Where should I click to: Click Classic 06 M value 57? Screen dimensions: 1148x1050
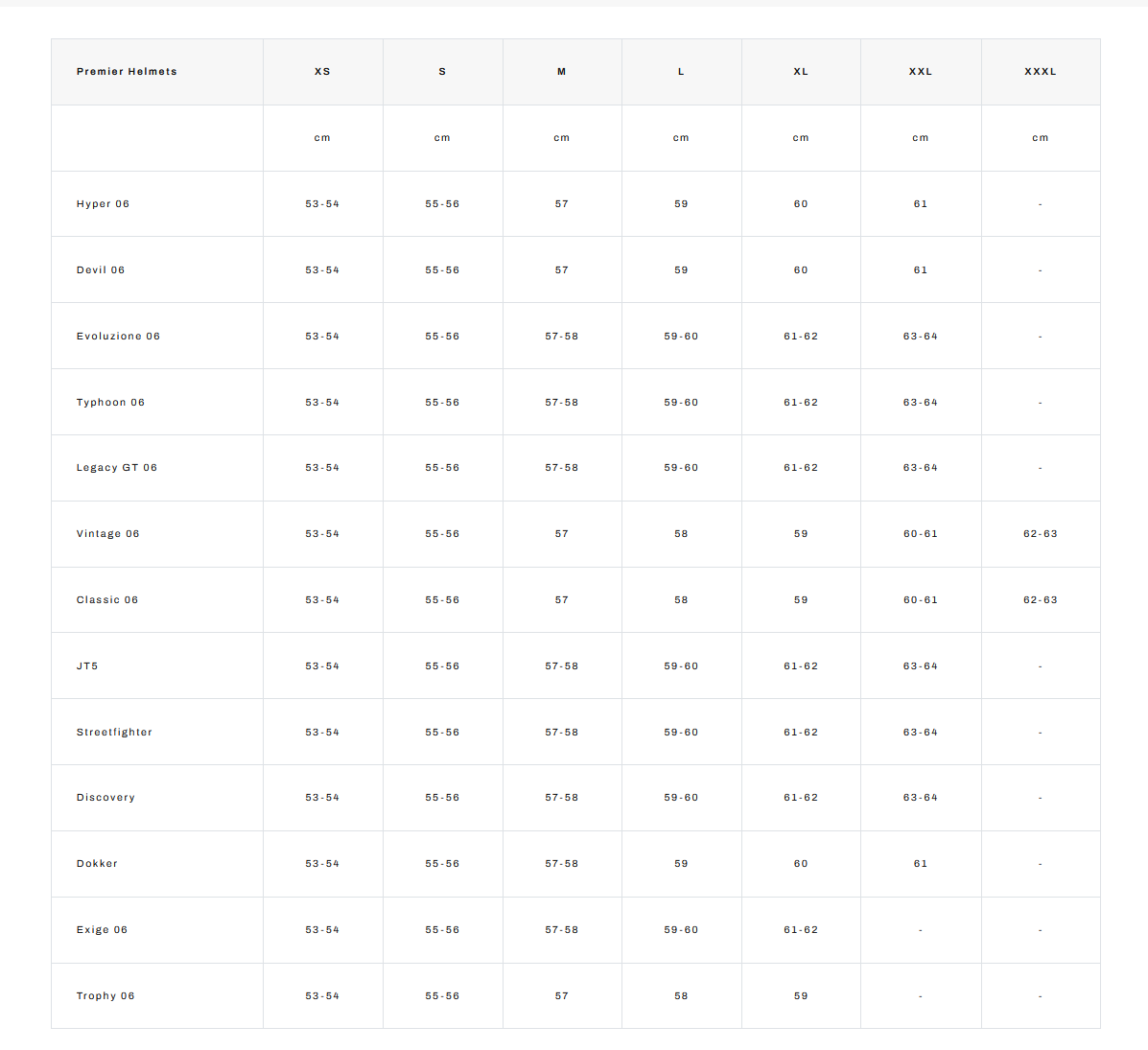tap(562, 599)
